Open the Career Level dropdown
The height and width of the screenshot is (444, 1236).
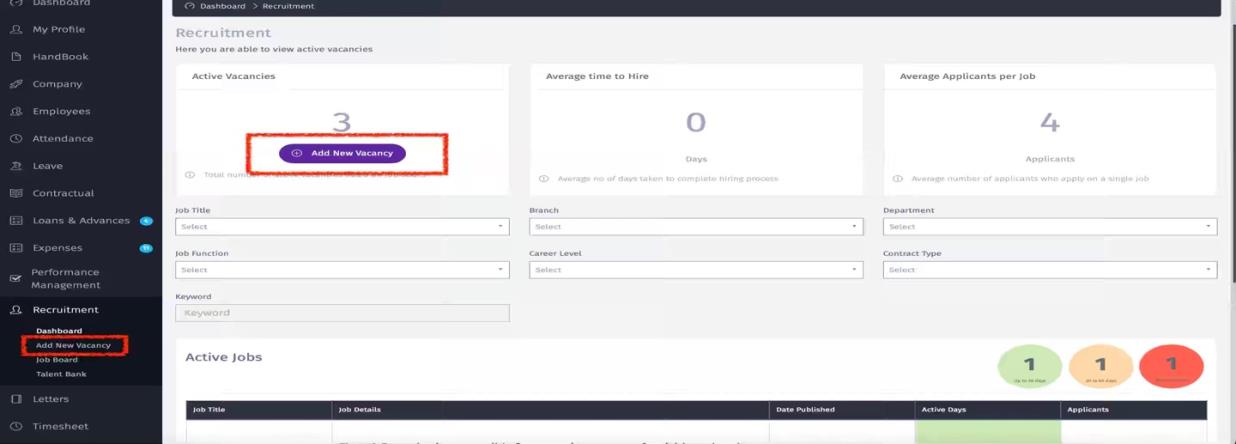(x=695, y=270)
